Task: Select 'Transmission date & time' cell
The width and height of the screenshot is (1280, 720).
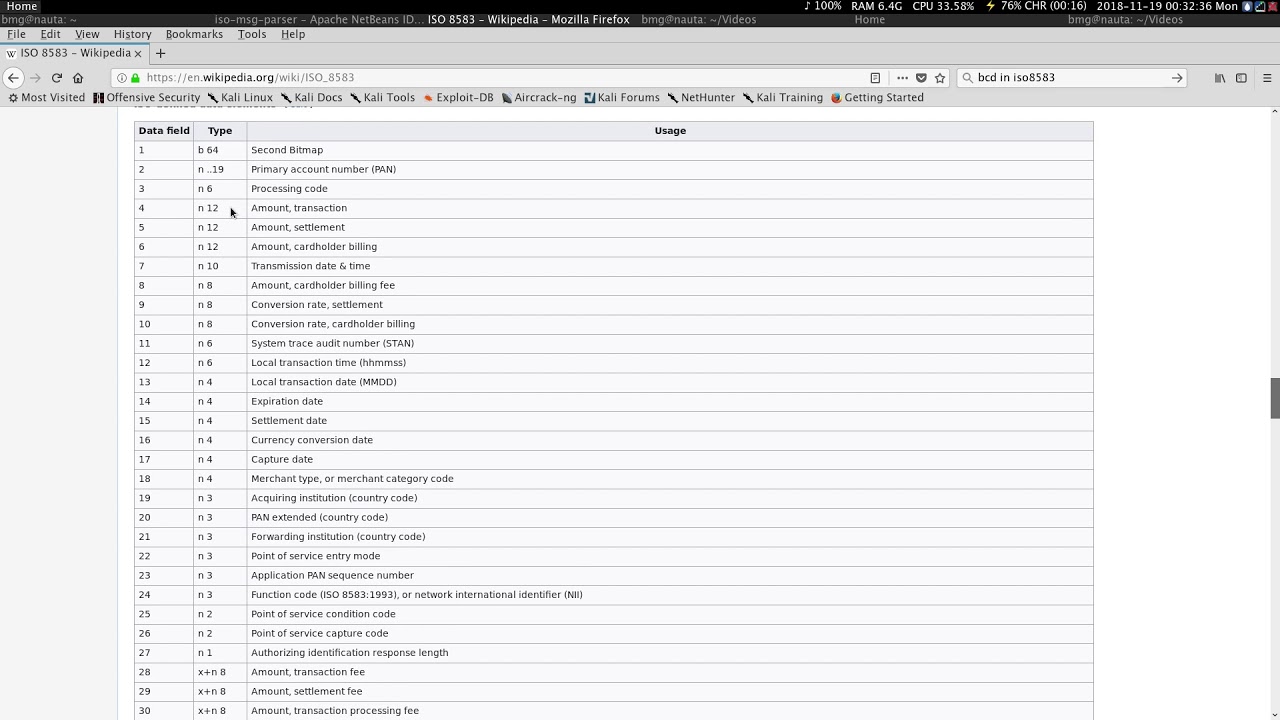Action: pos(670,266)
